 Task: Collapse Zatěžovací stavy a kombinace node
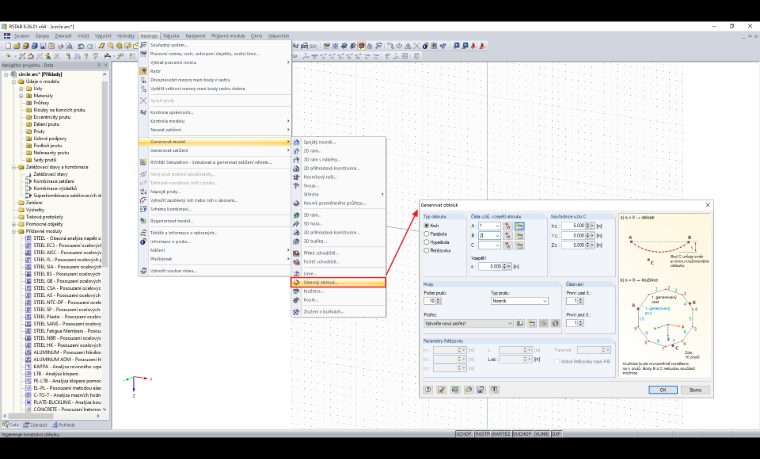pyautogui.click(x=14, y=167)
